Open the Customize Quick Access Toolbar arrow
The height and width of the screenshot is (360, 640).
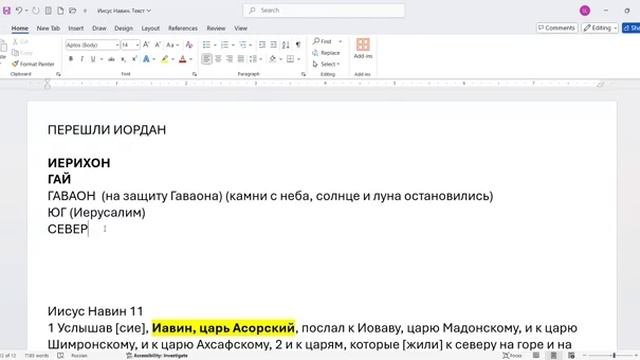[x=85, y=11]
